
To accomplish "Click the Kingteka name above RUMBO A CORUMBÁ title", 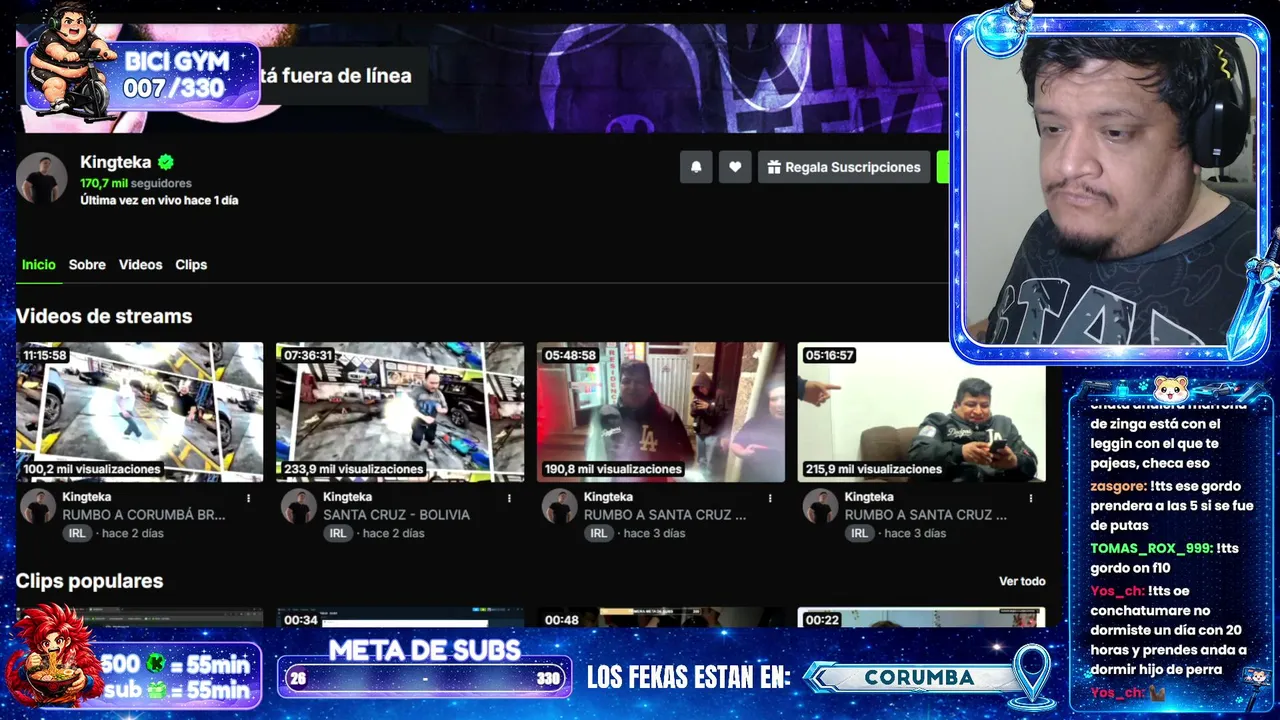I will [x=87, y=497].
